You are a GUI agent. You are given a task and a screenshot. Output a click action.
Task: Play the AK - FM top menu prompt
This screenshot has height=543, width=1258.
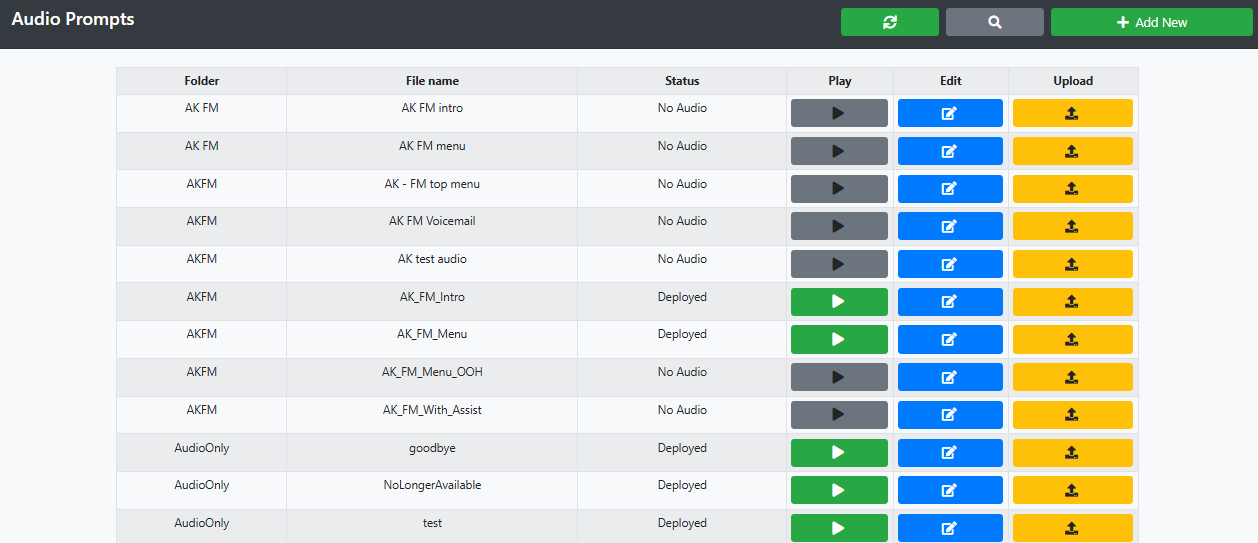point(839,189)
